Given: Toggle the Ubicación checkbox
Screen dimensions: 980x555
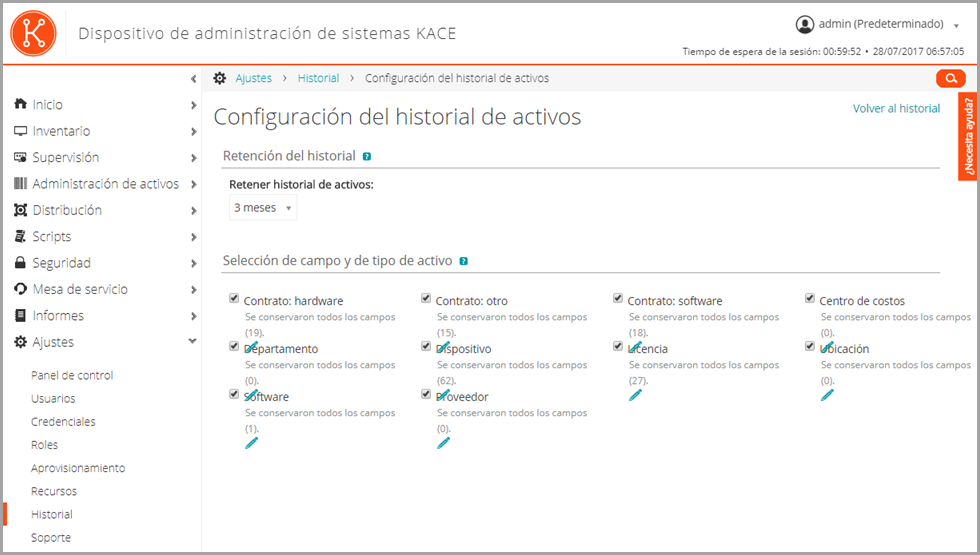Looking at the screenshot, I should (x=809, y=346).
